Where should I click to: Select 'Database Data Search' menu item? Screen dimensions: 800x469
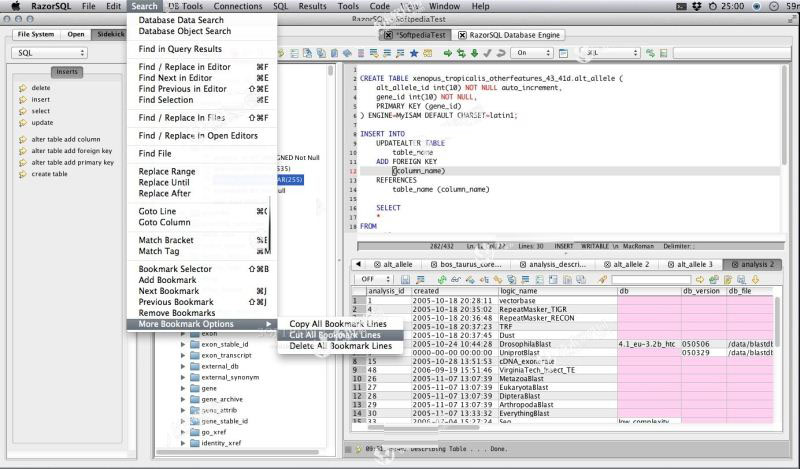coord(202,20)
